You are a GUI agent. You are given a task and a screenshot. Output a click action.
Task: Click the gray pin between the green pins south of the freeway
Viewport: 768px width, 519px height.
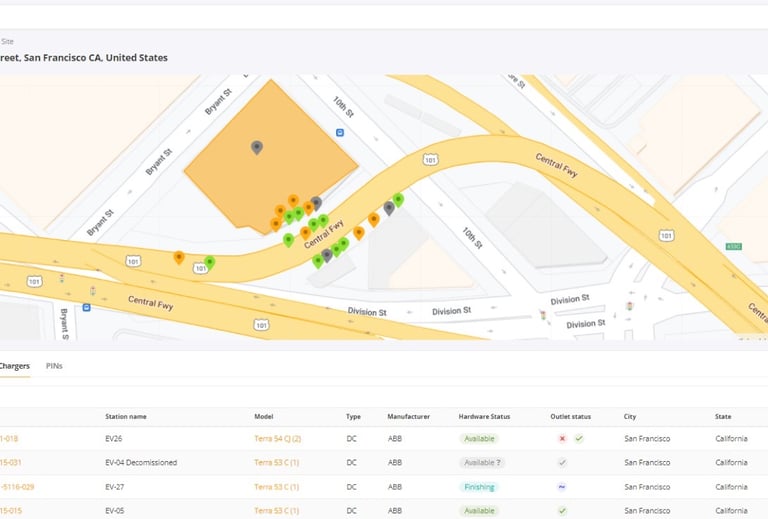[x=327, y=255]
